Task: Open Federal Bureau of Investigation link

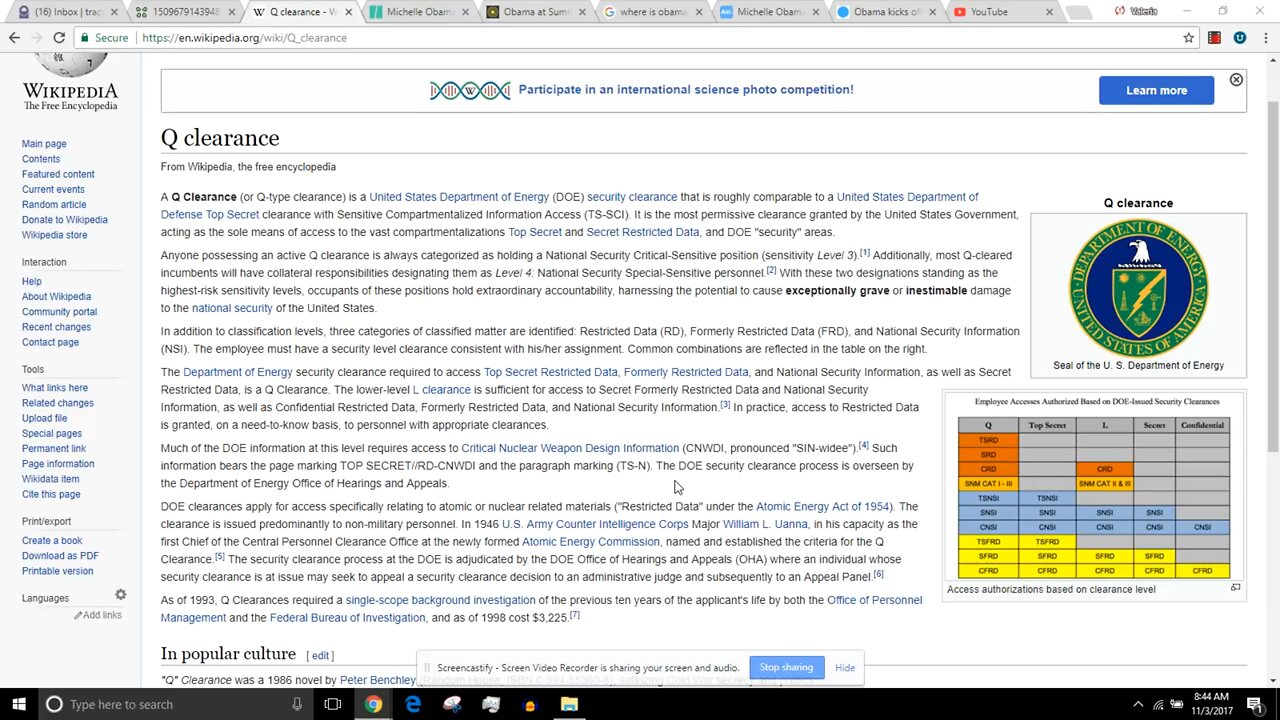Action: (x=347, y=617)
